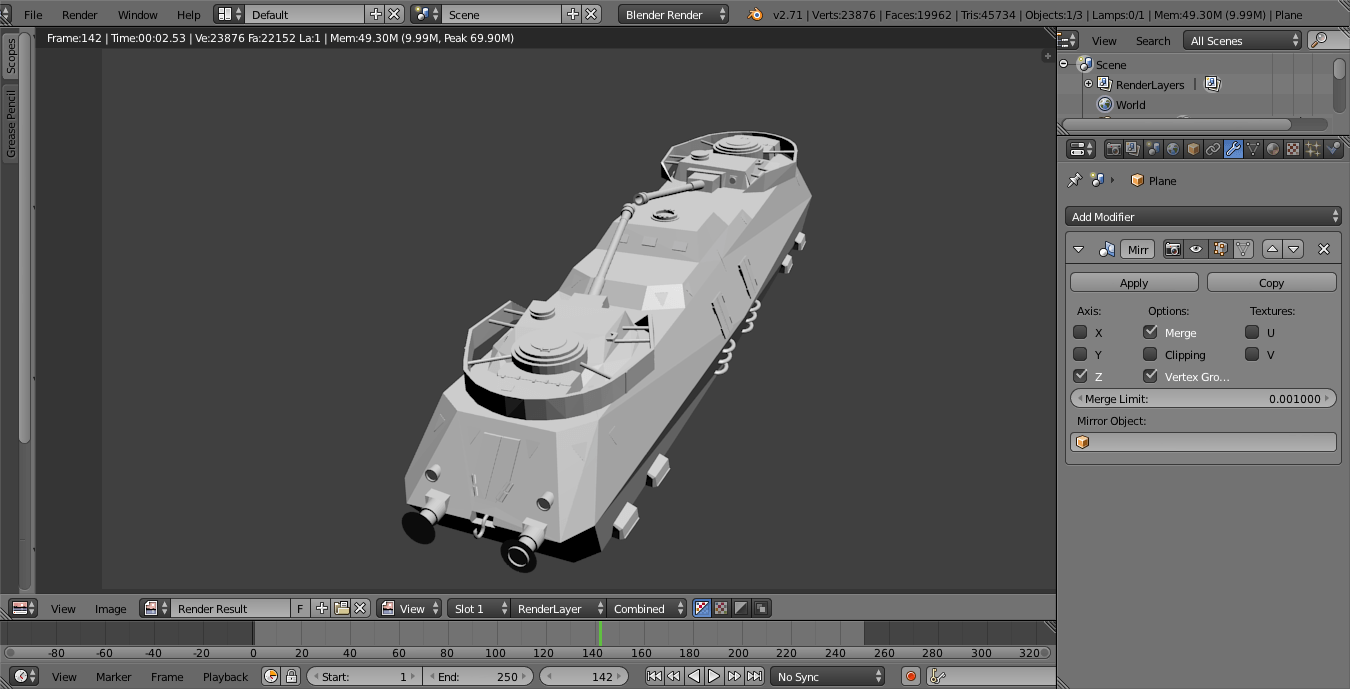The image size is (1350, 689).
Task: Open the Object properties cube tab
Action: (x=1193, y=149)
